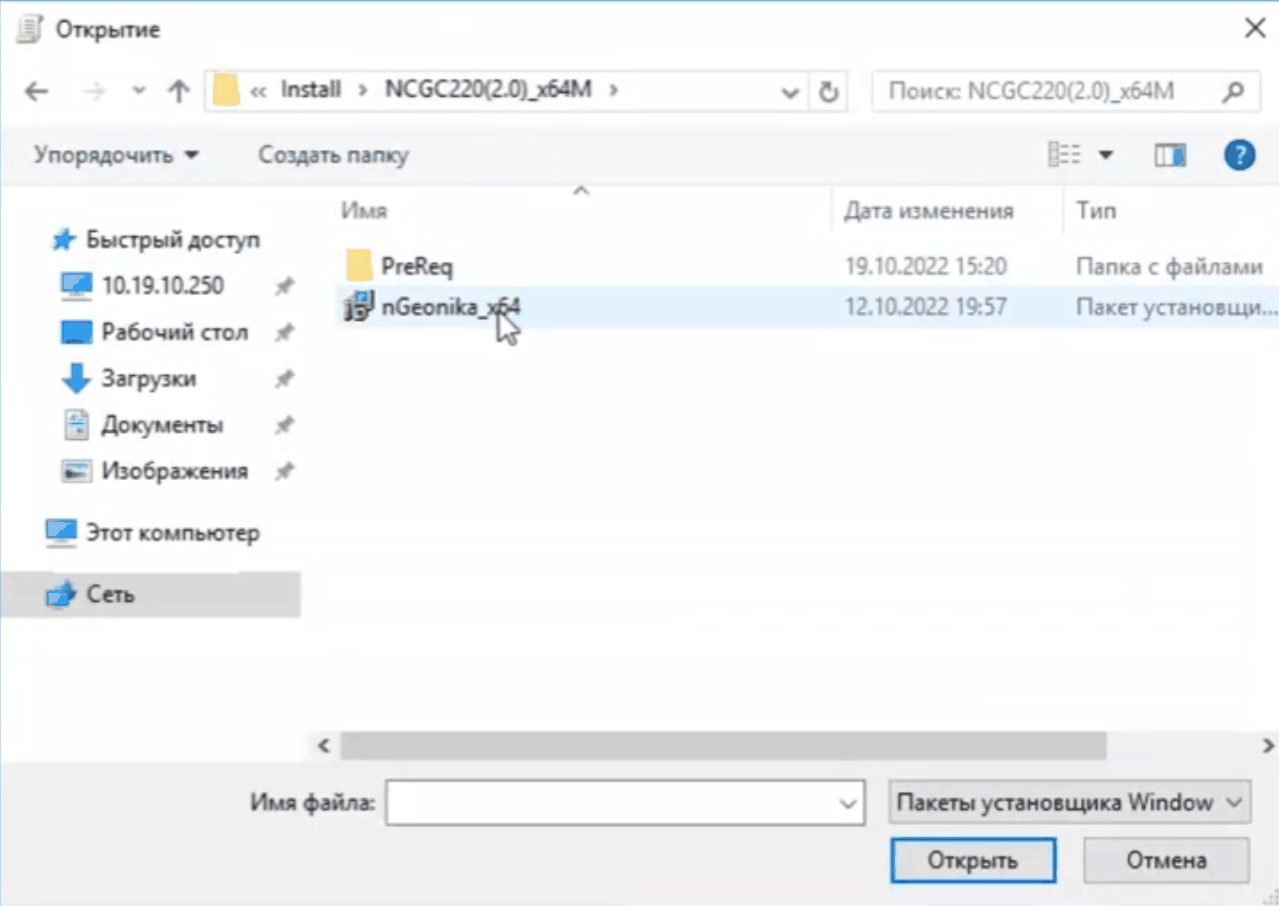
Task: Close the Открытие dialog
Action: tap(1254, 28)
